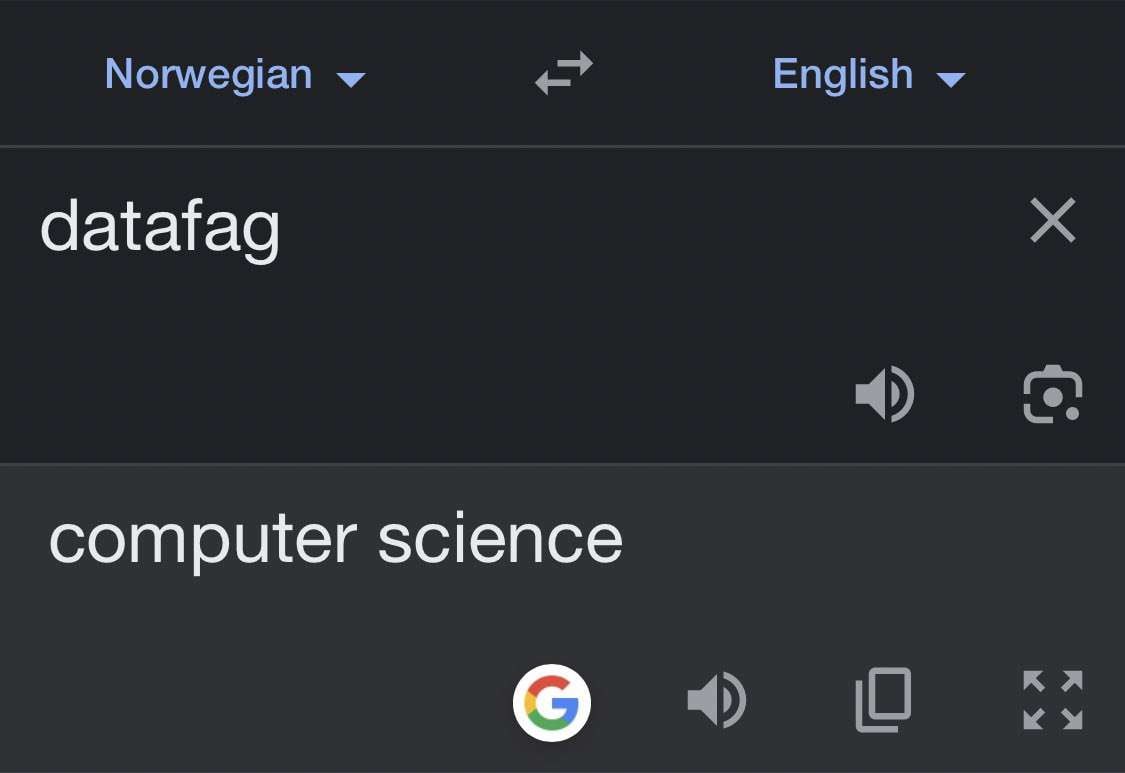
Task: Select the English language label
Action: pyautogui.click(x=842, y=75)
